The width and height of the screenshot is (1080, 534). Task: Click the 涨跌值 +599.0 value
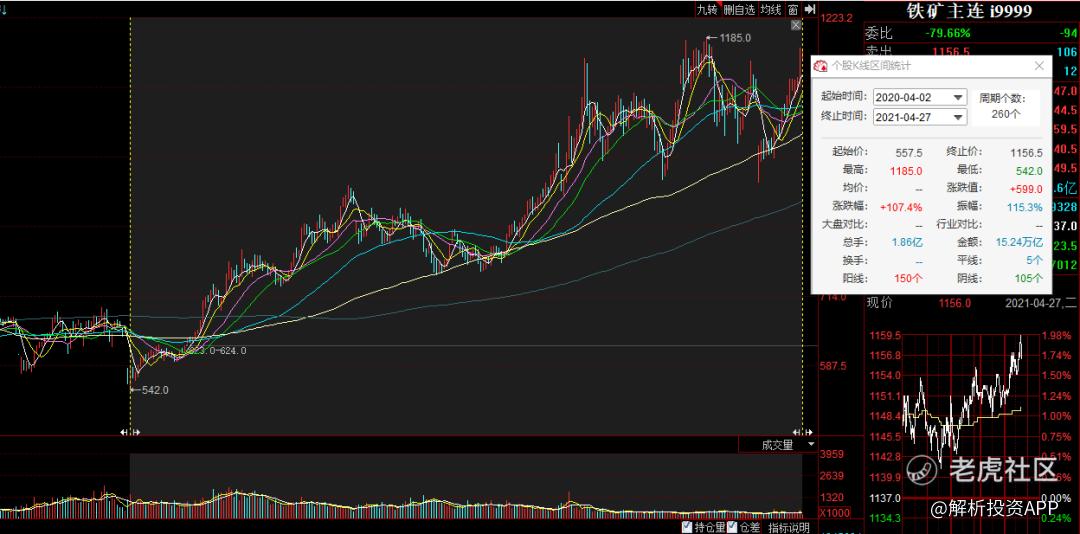(x=1026, y=188)
